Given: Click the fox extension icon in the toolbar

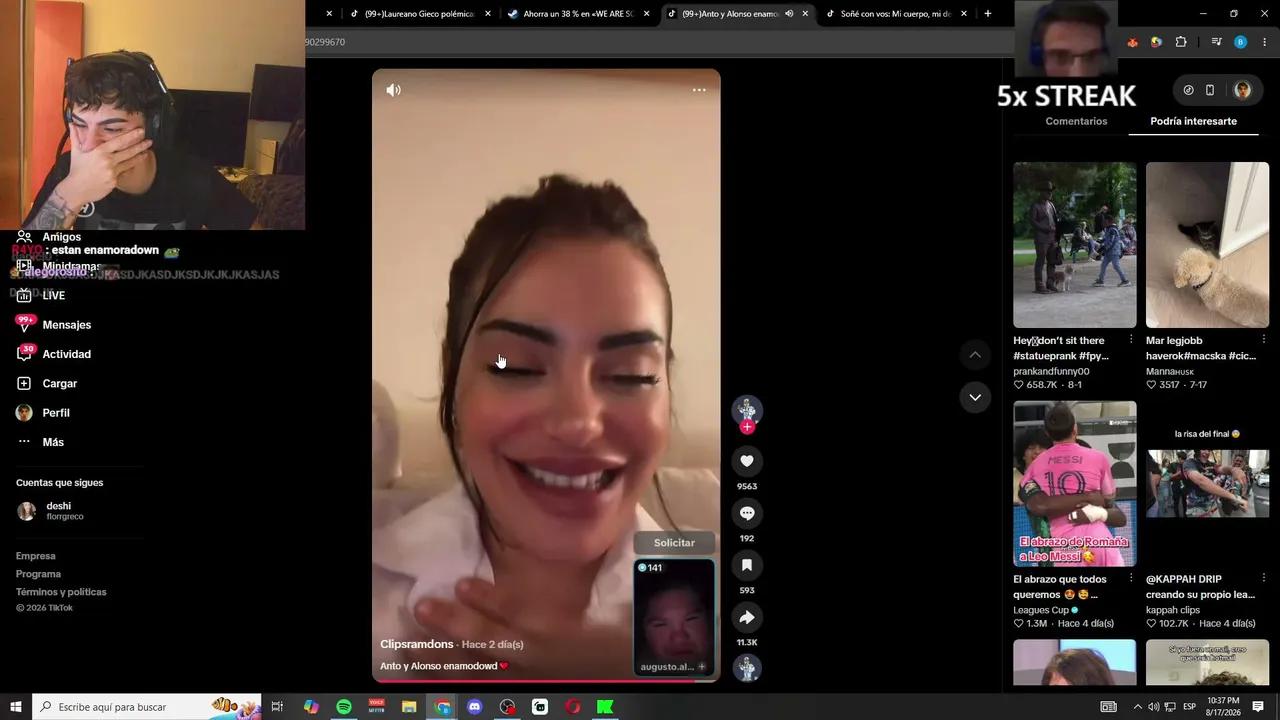Looking at the screenshot, I should 1132,42.
